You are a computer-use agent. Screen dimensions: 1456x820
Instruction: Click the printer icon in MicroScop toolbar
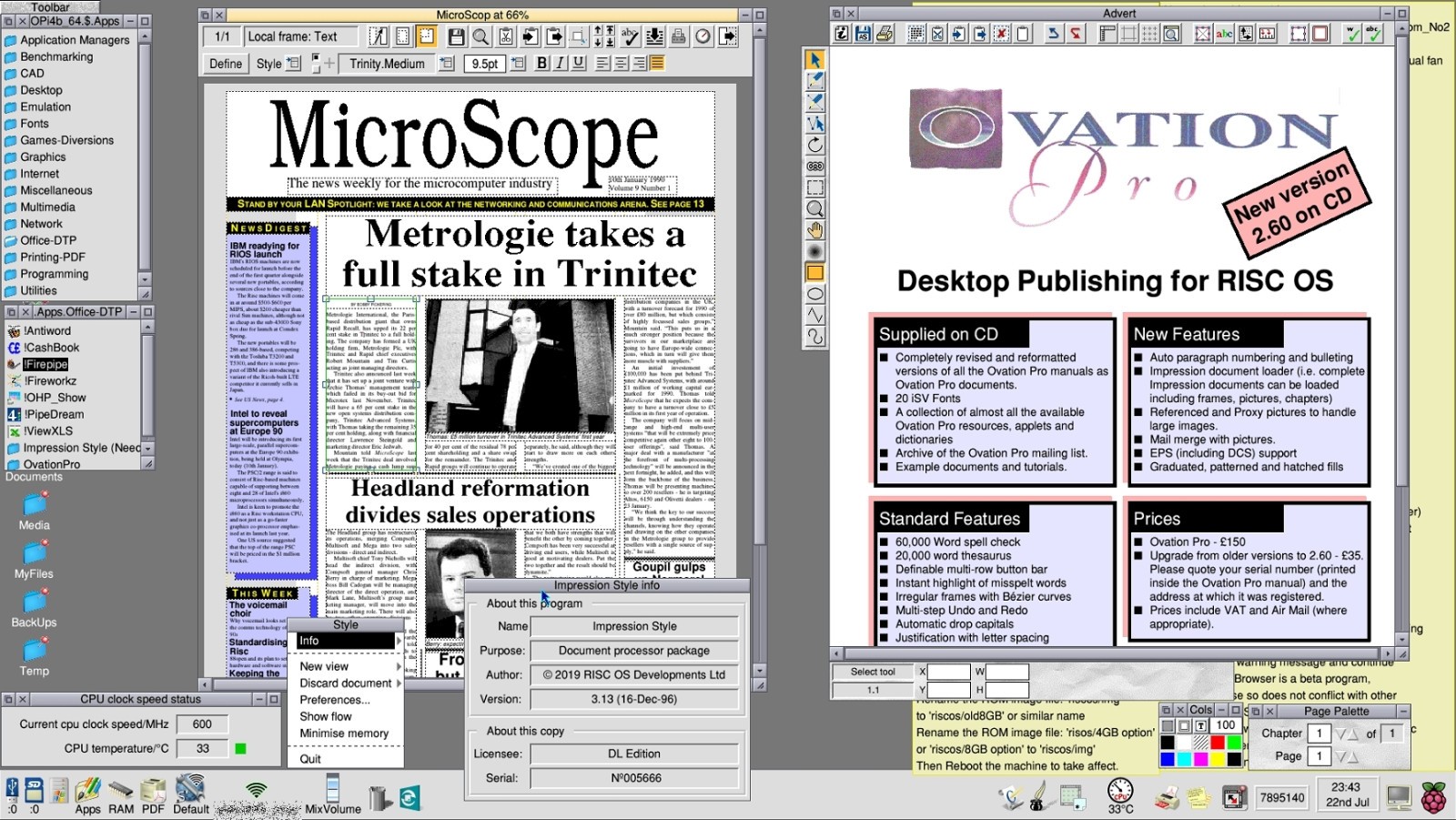point(679,36)
